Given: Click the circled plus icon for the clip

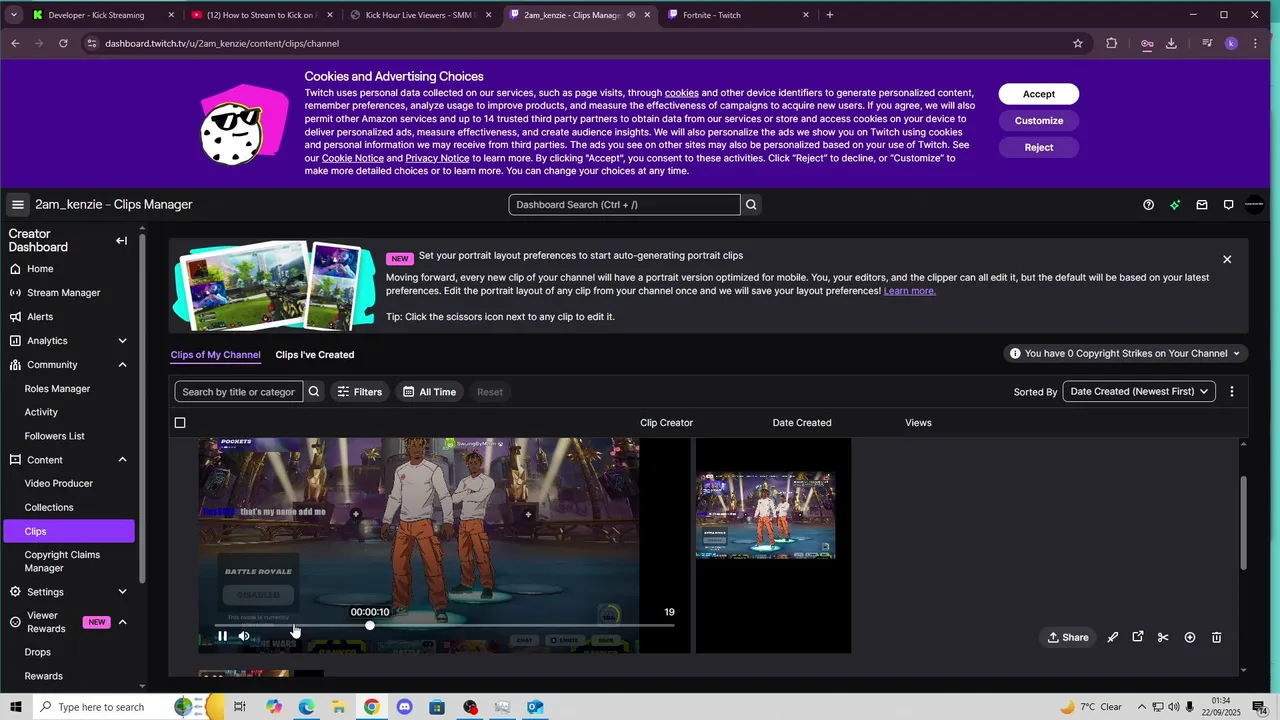Looking at the screenshot, I should pyautogui.click(x=1190, y=637).
